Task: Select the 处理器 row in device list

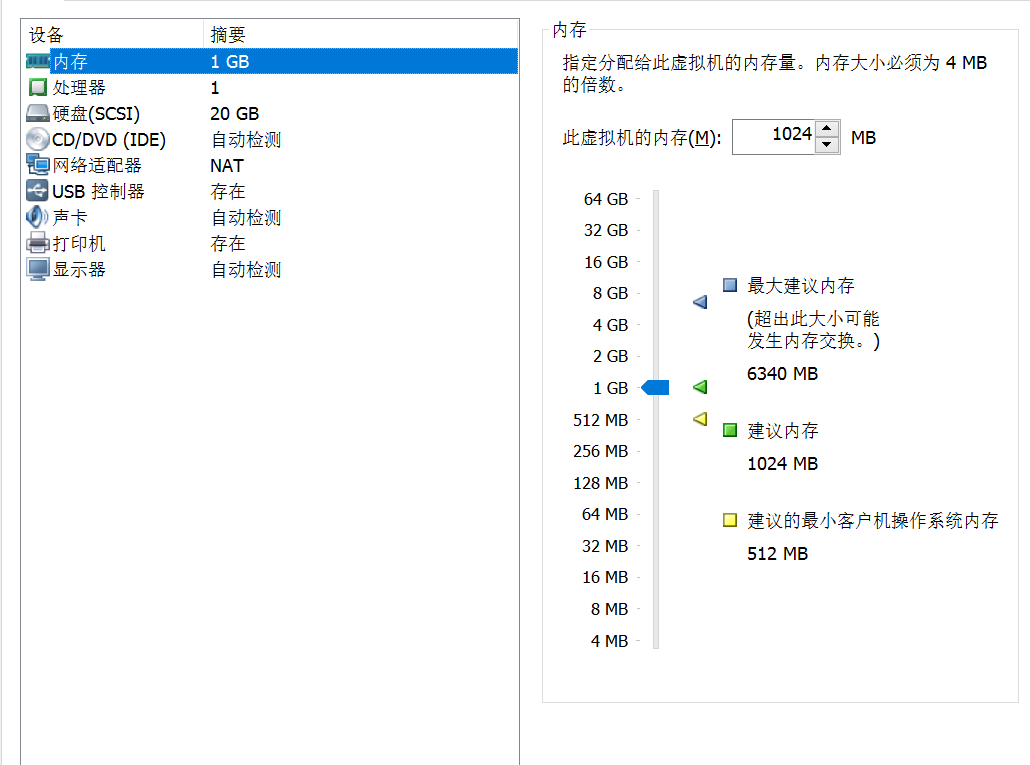Action: click(x=270, y=87)
